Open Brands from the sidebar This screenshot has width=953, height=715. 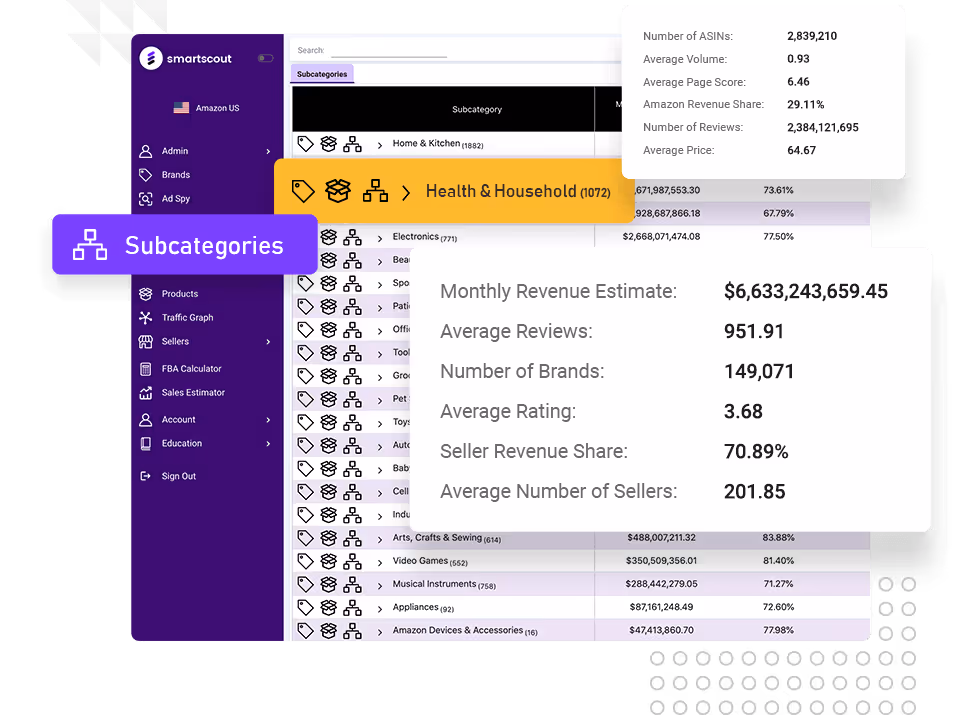[176, 174]
